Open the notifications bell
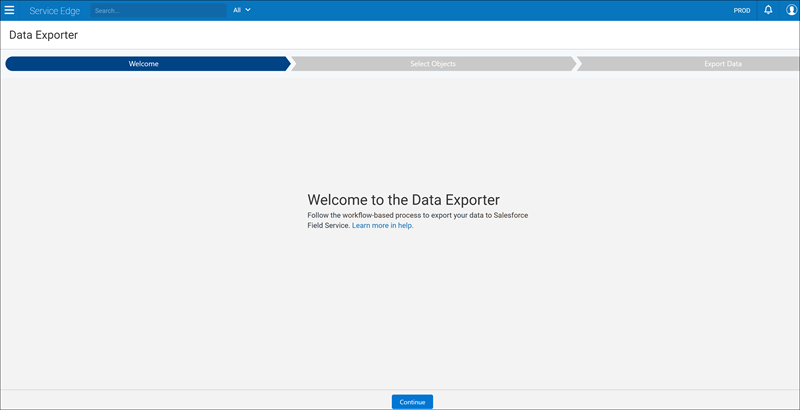This screenshot has width=800, height=410. 768,10
